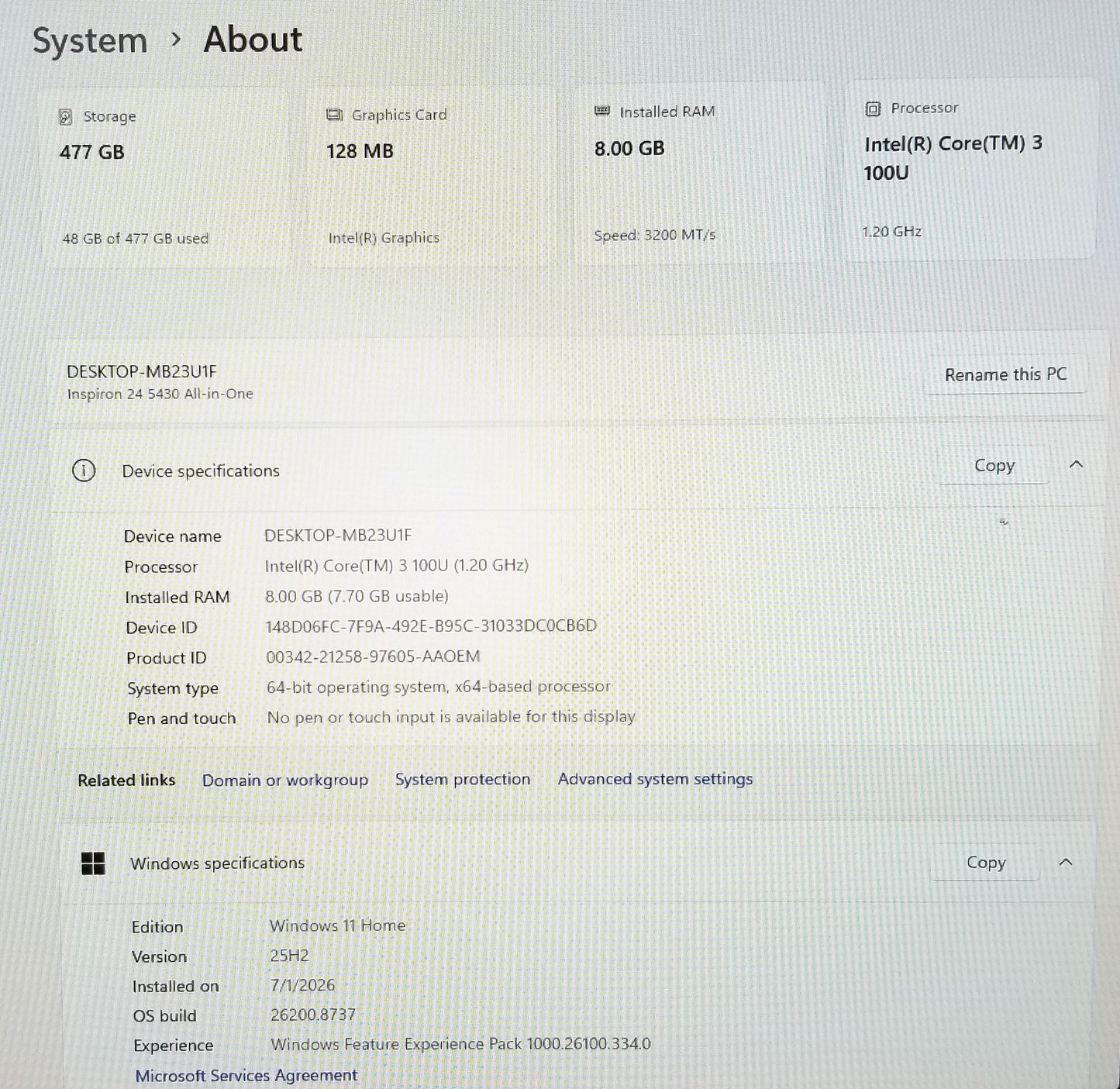Screen dimensions: 1120x1089
Task: Click the Product ID value 00342-21258-97605-AAOEM
Action: (373, 657)
